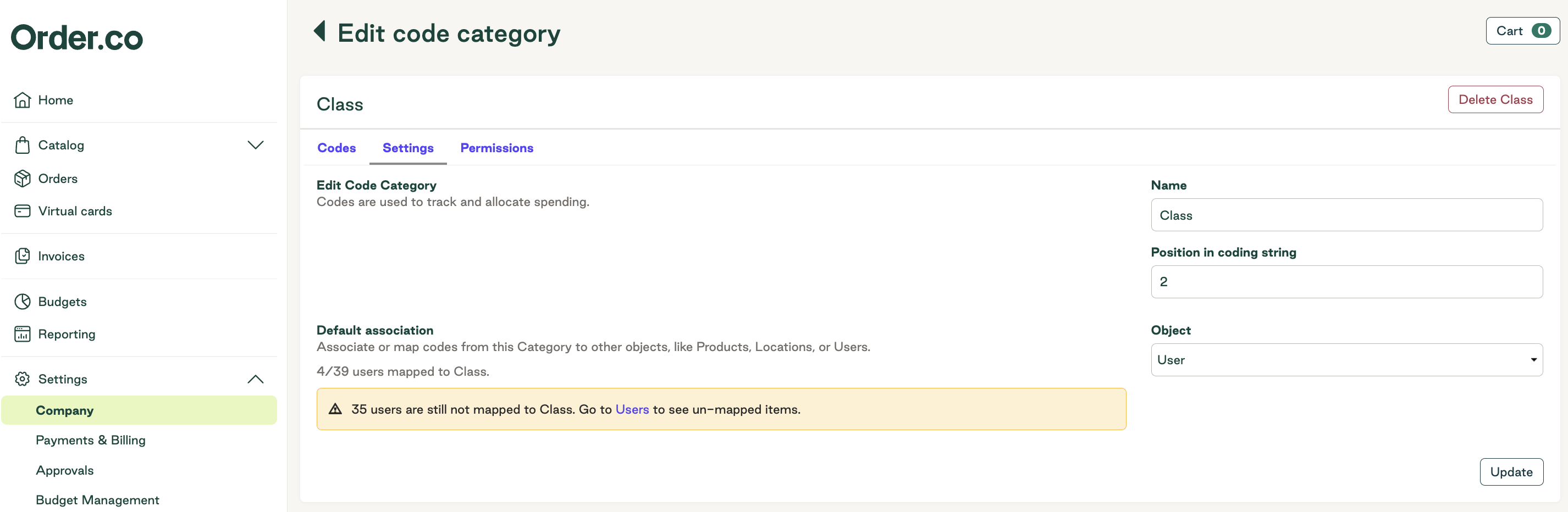
Task: Click the warning triangle icon in the alert
Action: (335, 409)
